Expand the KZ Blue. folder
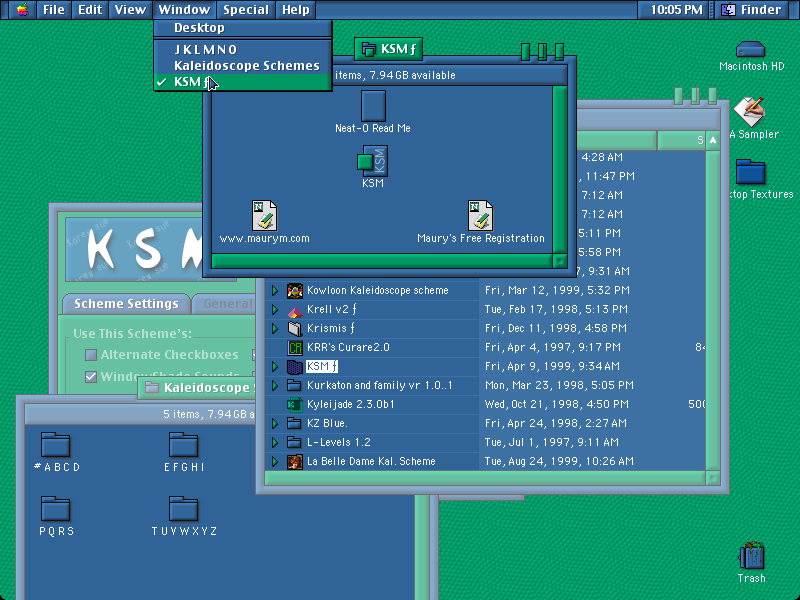This screenshot has width=800, height=600. [x=274, y=423]
